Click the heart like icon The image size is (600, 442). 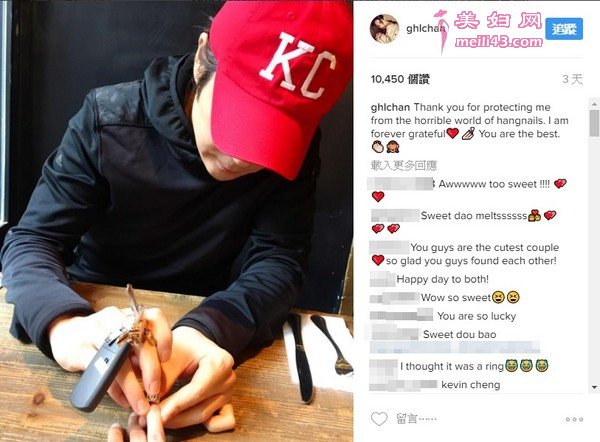click(379, 419)
